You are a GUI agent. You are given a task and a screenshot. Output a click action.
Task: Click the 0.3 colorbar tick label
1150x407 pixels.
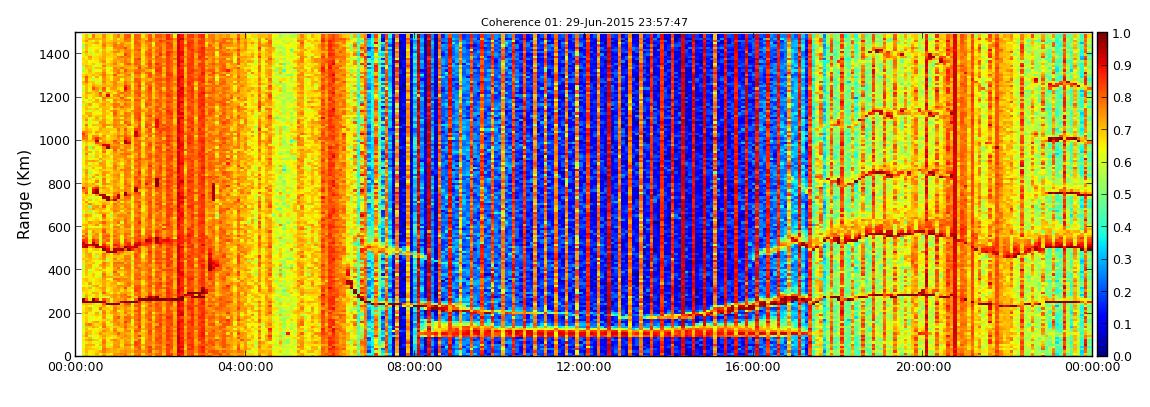pyautogui.click(x=1121, y=260)
